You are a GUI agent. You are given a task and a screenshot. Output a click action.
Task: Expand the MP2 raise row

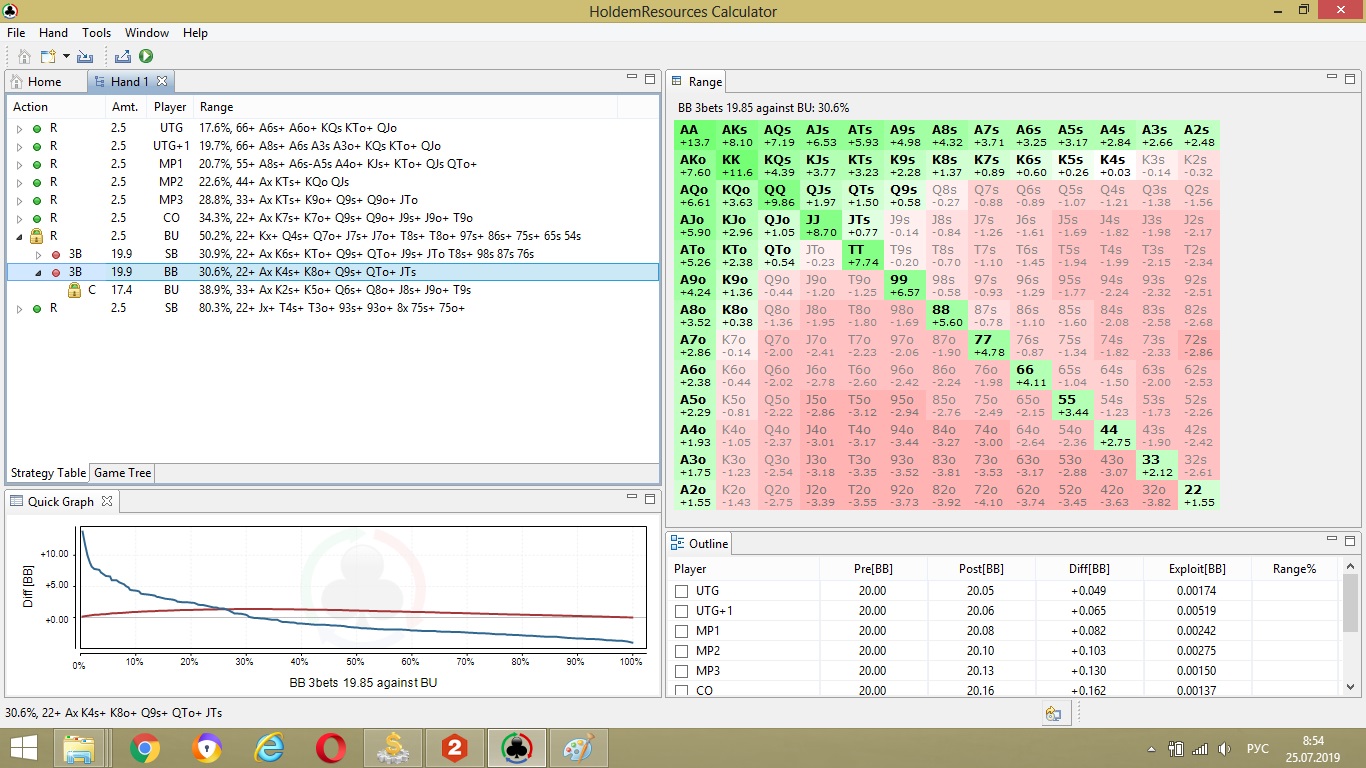click(x=19, y=182)
